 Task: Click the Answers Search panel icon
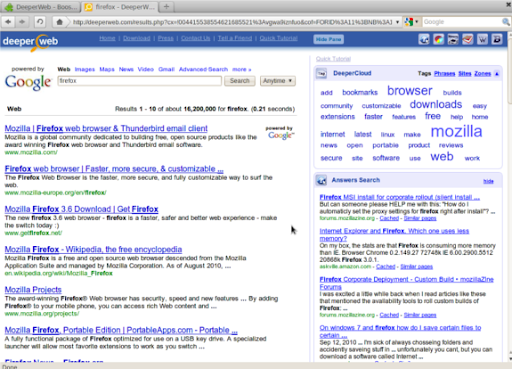pyautogui.click(x=322, y=180)
